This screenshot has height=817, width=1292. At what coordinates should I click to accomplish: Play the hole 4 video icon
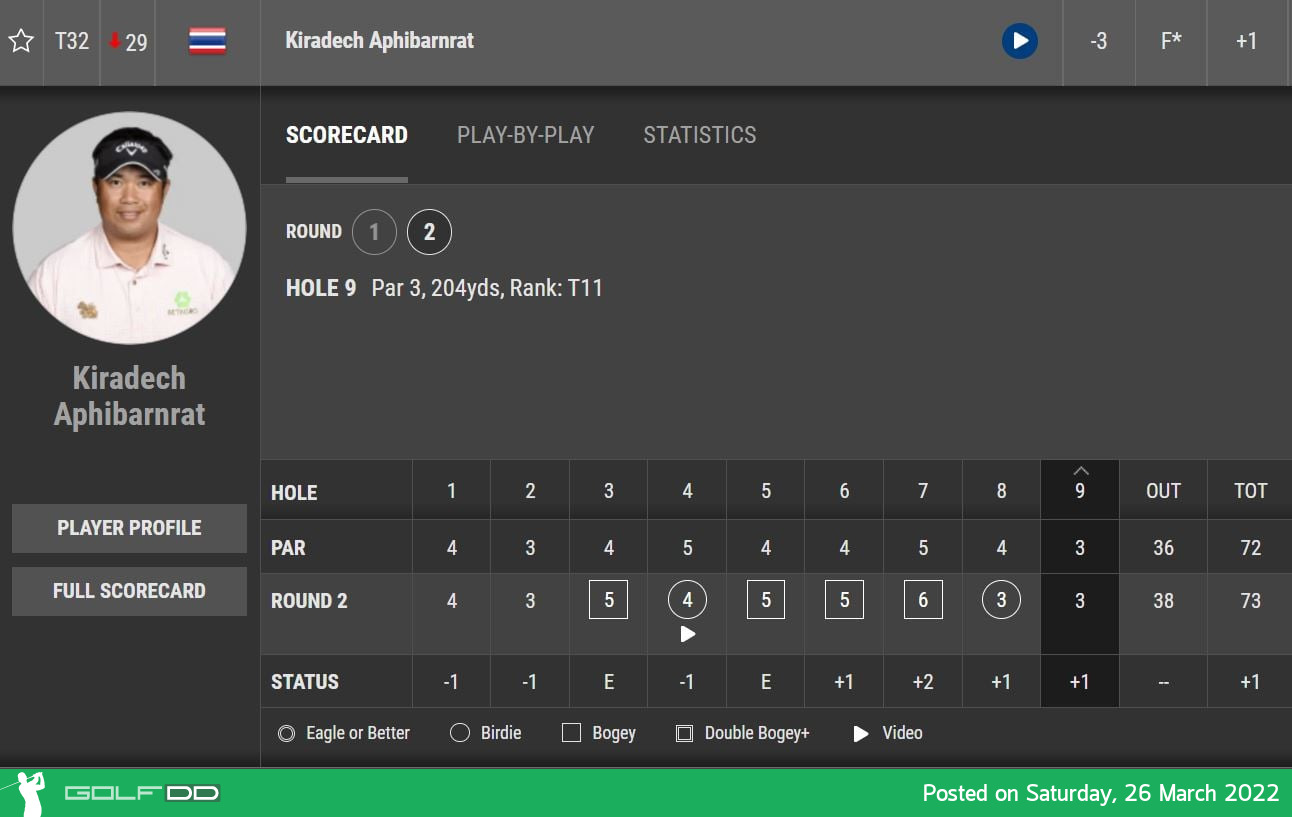click(x=687, y=634)
